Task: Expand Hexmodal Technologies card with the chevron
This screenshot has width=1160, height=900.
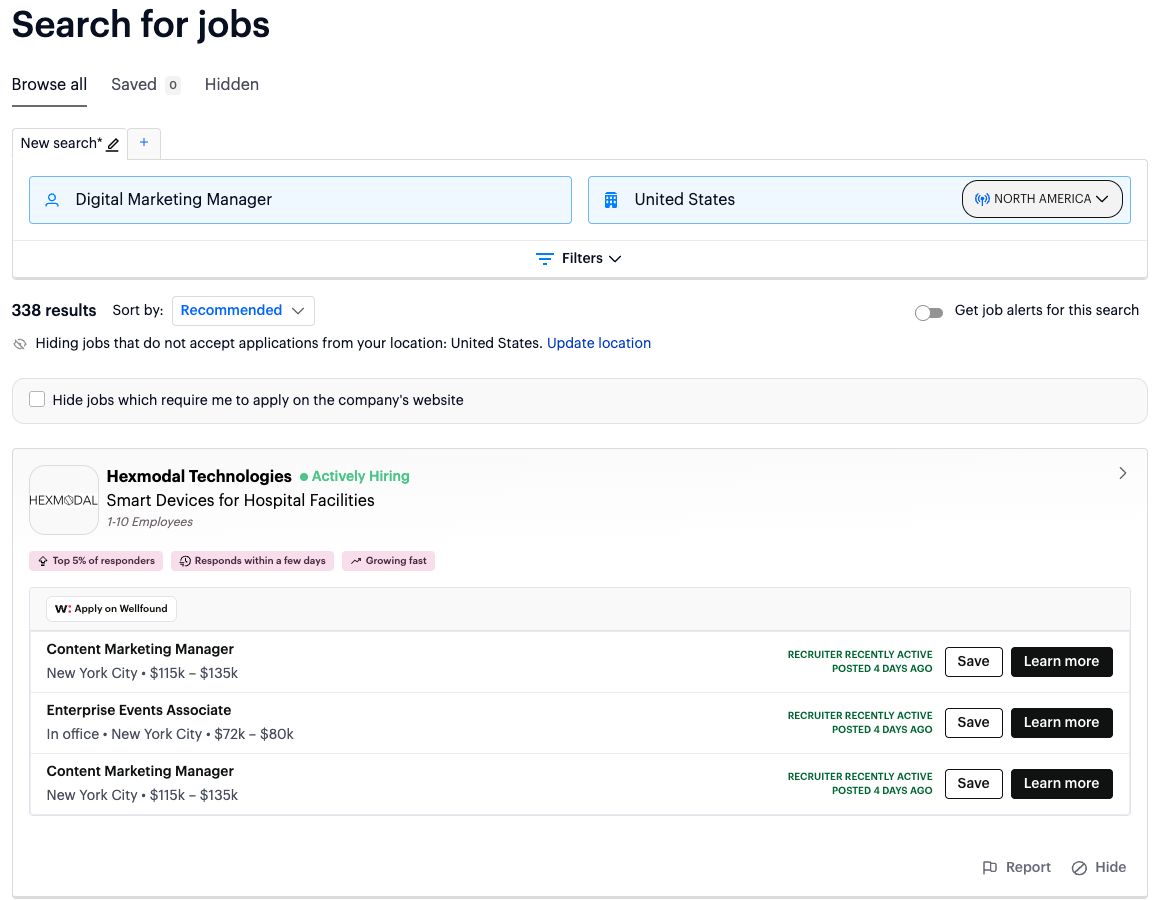Action: click(1122, 473)
